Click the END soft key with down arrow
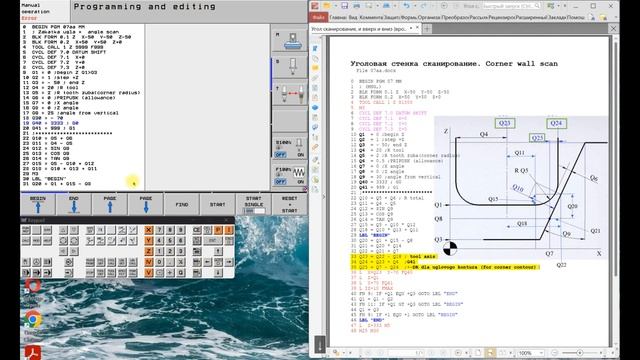Viewport: 640px width, 360px height. pos(74,204)
